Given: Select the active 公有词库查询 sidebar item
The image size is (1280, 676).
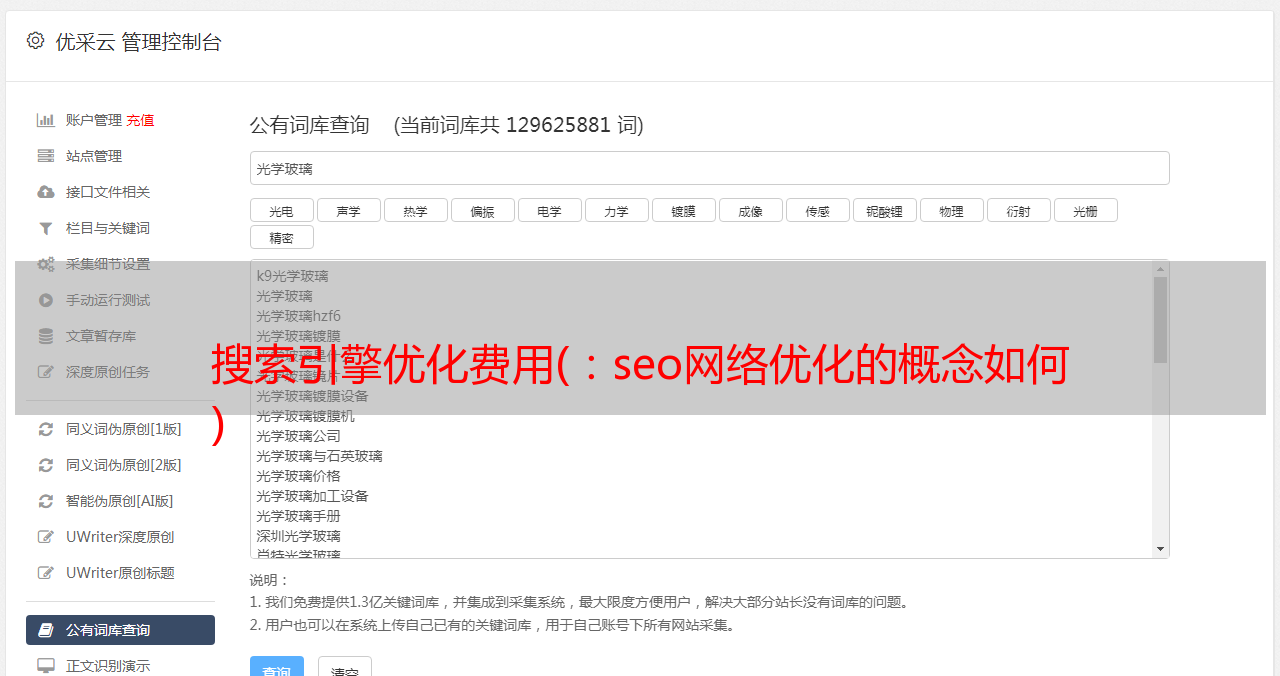Looking at the screenshot, I should [x=120, y=630].
